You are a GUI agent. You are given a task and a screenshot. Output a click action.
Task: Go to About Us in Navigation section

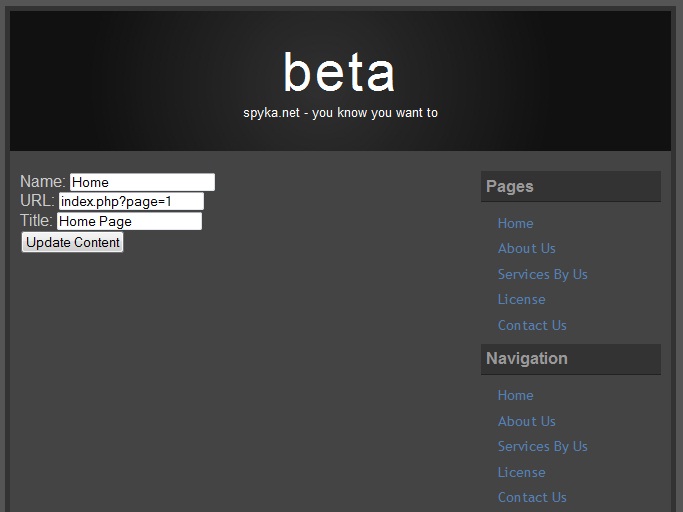[x=527, y=421]
